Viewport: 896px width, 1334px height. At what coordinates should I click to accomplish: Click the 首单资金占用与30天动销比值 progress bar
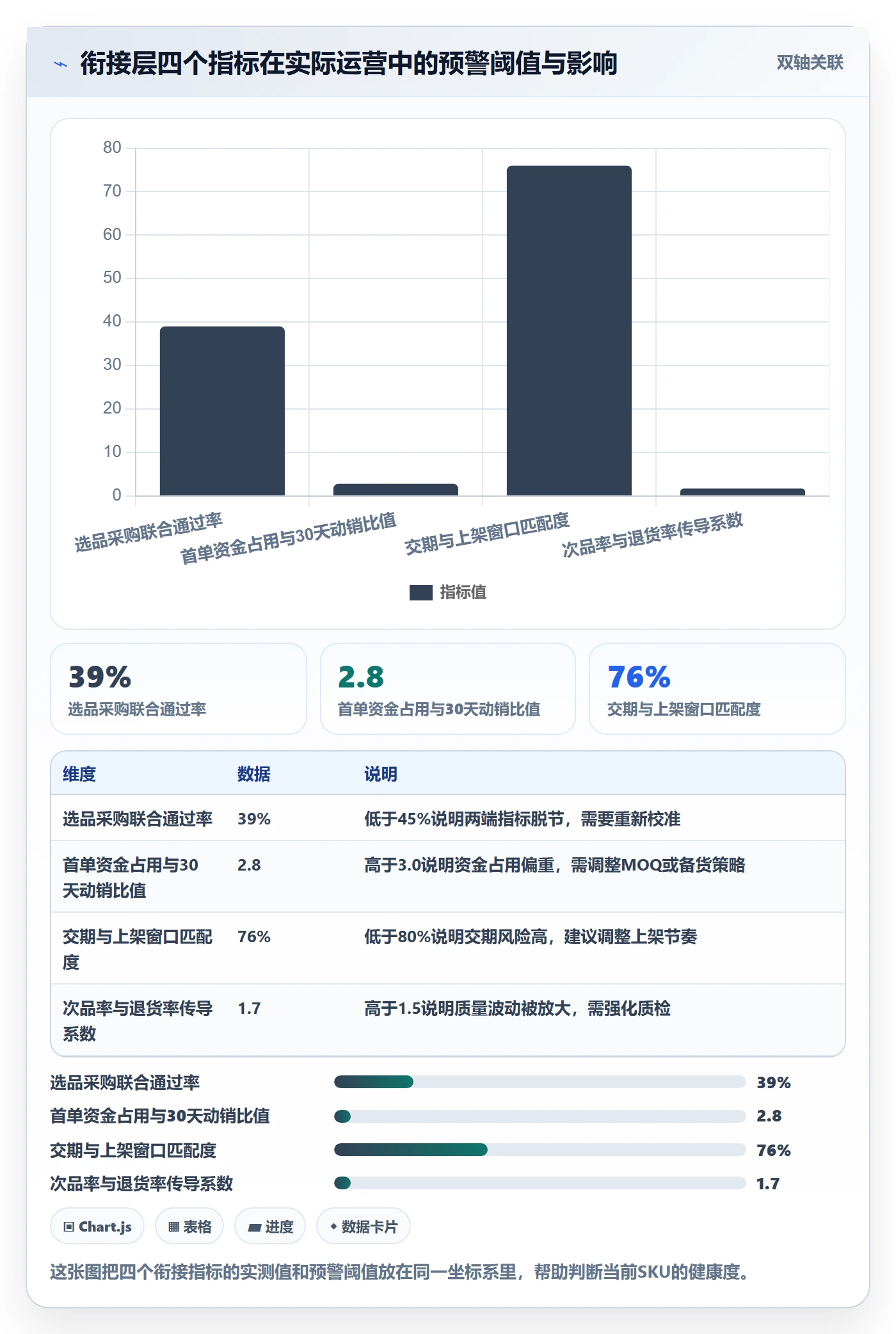(540, 1116)
